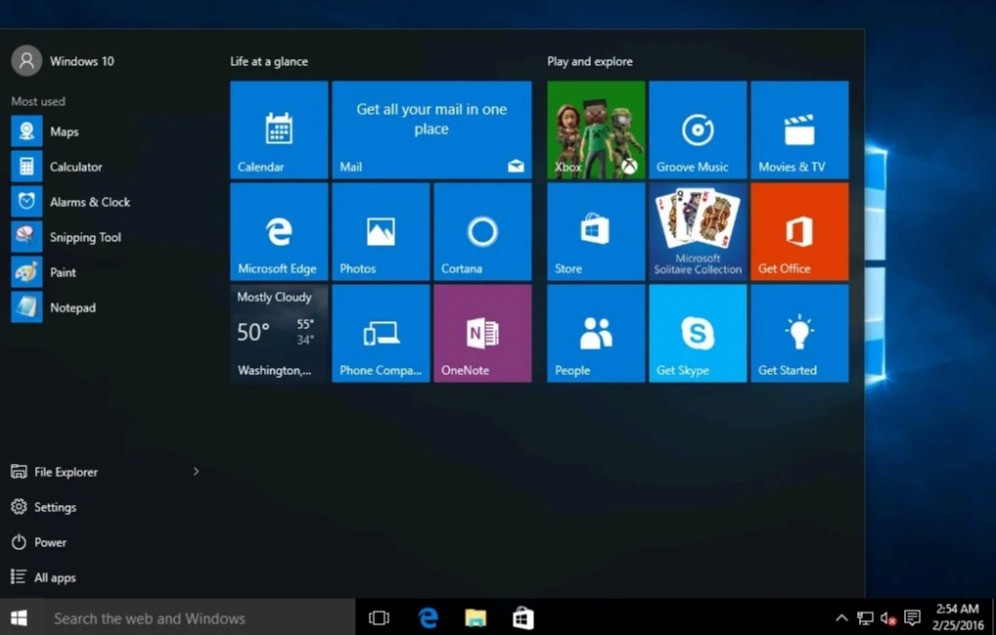Open the Cortana tile
This screenshot has width=996, height=635.
482,232
